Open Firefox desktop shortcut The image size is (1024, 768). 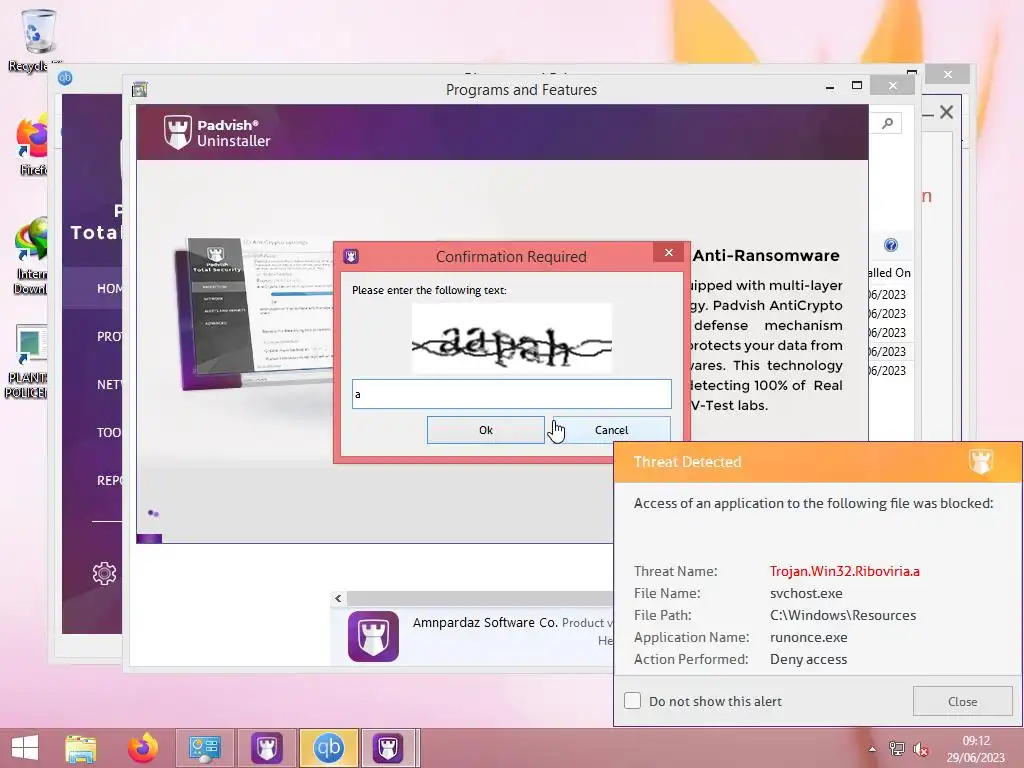coord(33,146)
